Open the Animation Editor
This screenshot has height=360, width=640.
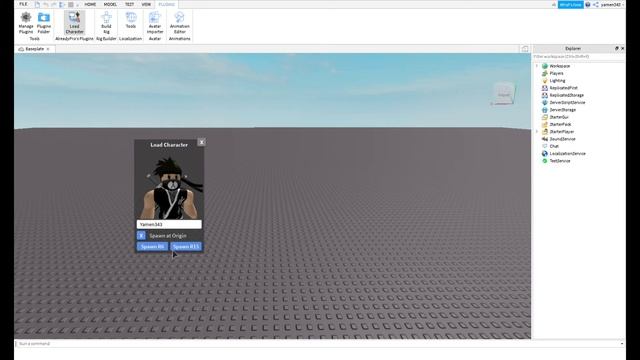180,23
